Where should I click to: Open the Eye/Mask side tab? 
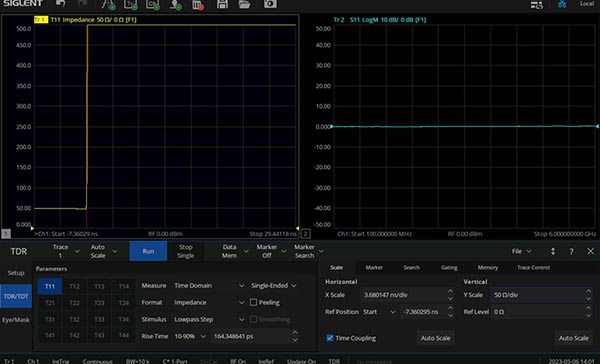[16, 320]
